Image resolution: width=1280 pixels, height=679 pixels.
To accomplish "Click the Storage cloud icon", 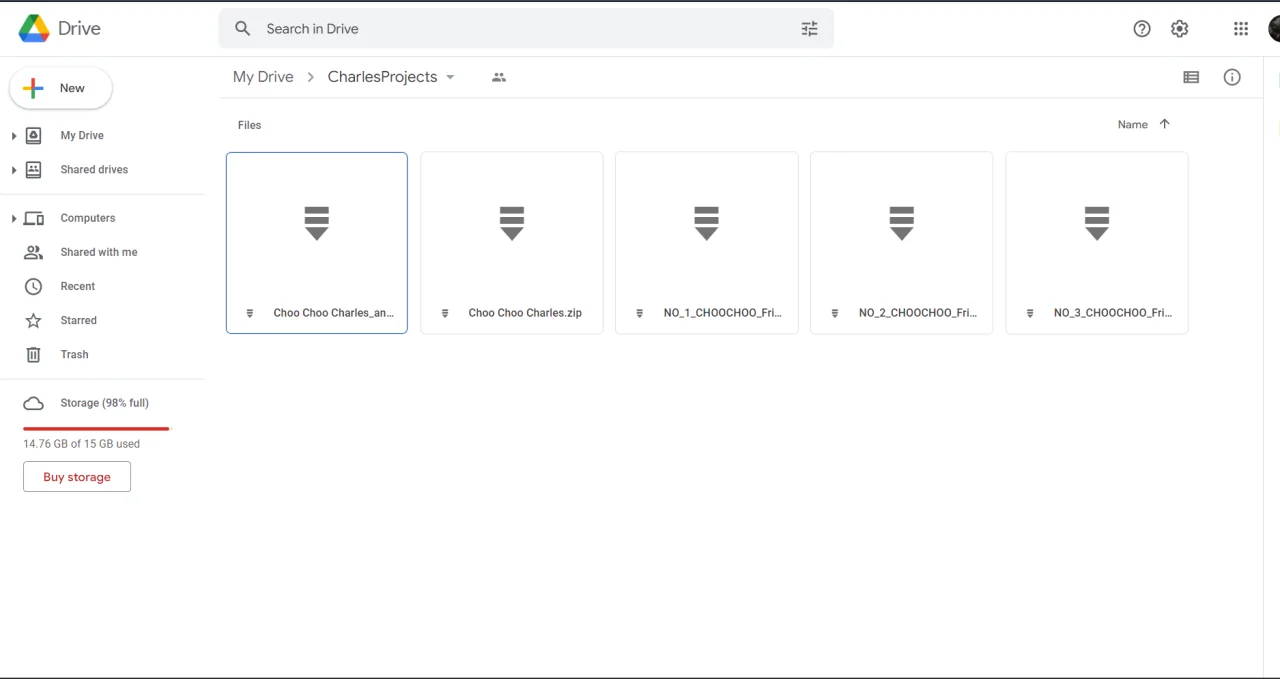I will 33,403.
